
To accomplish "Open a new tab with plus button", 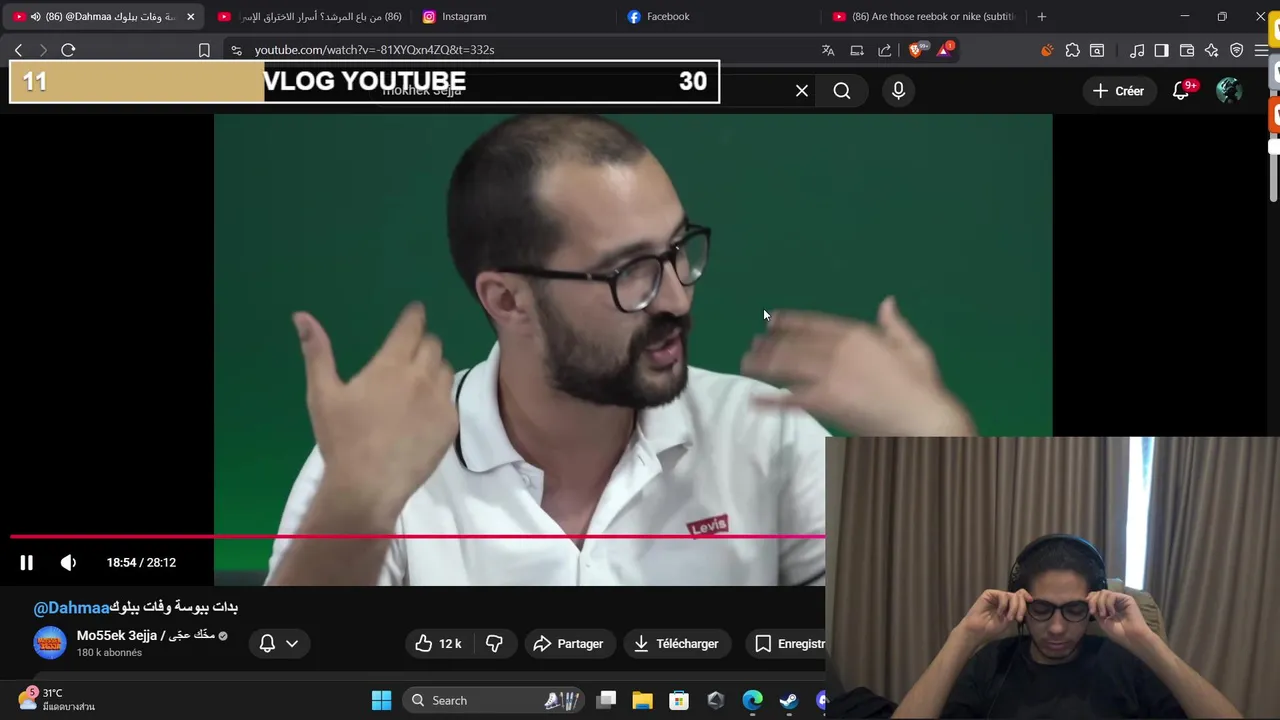I will [1041, 17].
